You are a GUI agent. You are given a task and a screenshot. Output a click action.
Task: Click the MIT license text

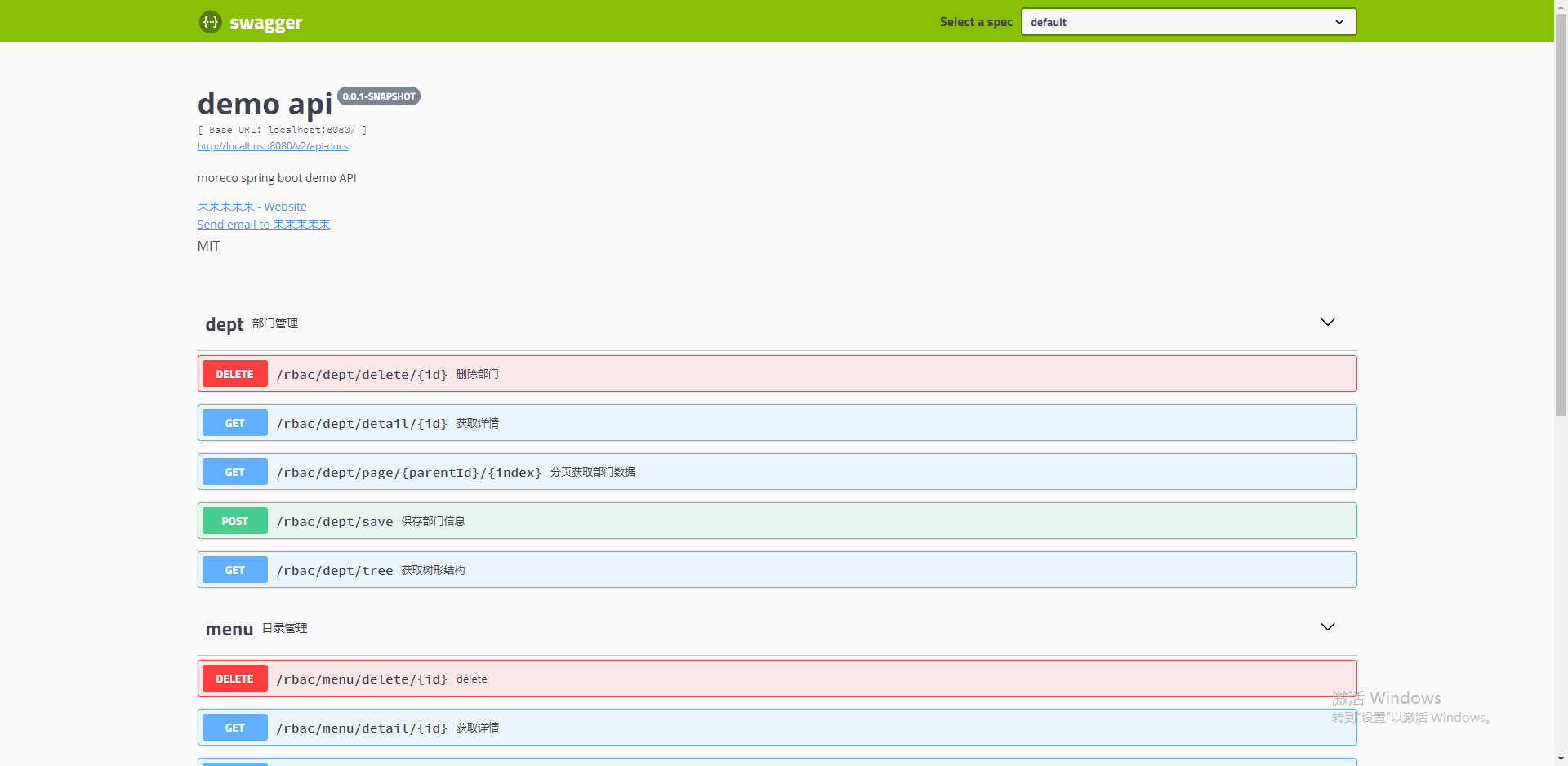point(208,246)
